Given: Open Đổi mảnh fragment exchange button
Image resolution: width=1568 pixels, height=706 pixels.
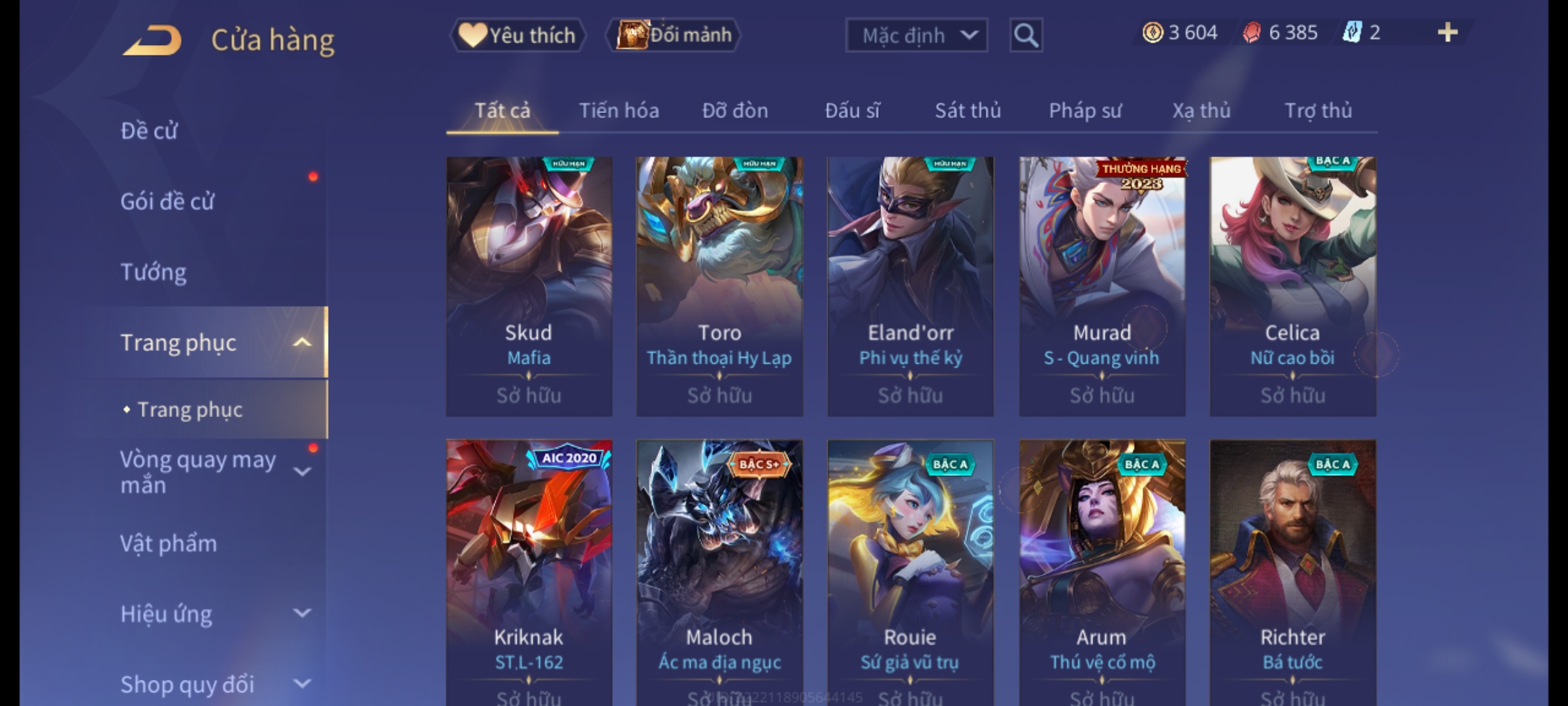Looking at the screenshot, I should click(674, 35).
